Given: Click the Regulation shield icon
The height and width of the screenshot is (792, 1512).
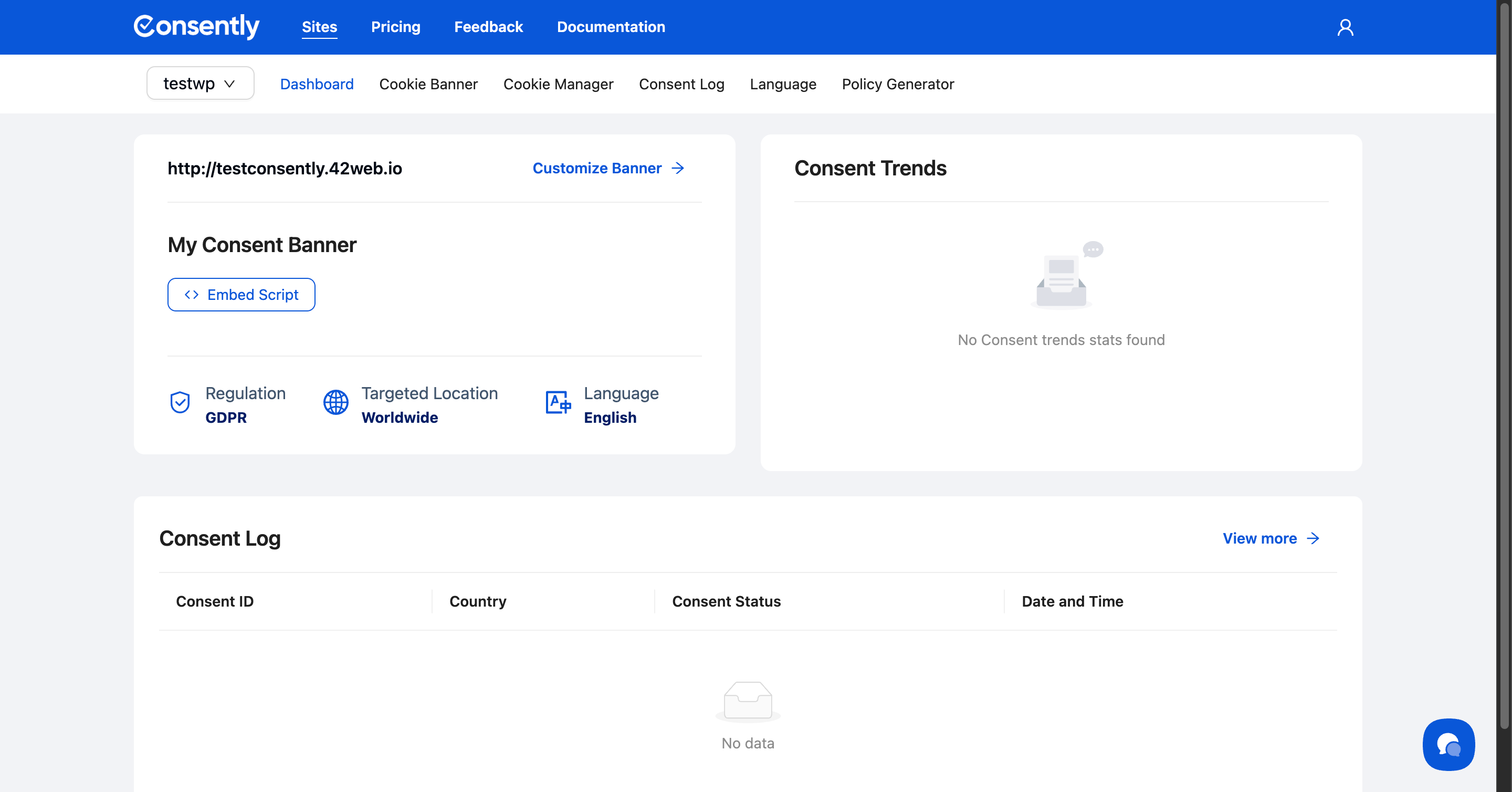Looking at the screenshot, I should [180, 403].
